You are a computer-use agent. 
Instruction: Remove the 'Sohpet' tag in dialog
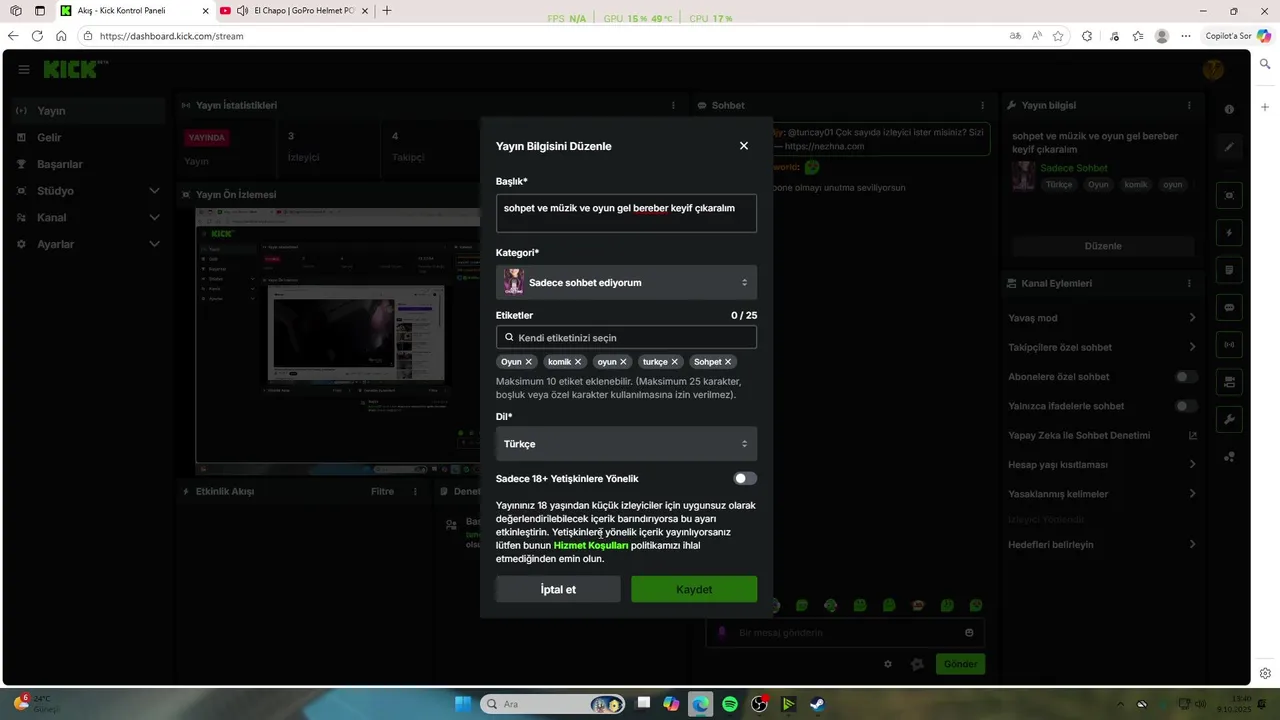[x=728, y=362]
